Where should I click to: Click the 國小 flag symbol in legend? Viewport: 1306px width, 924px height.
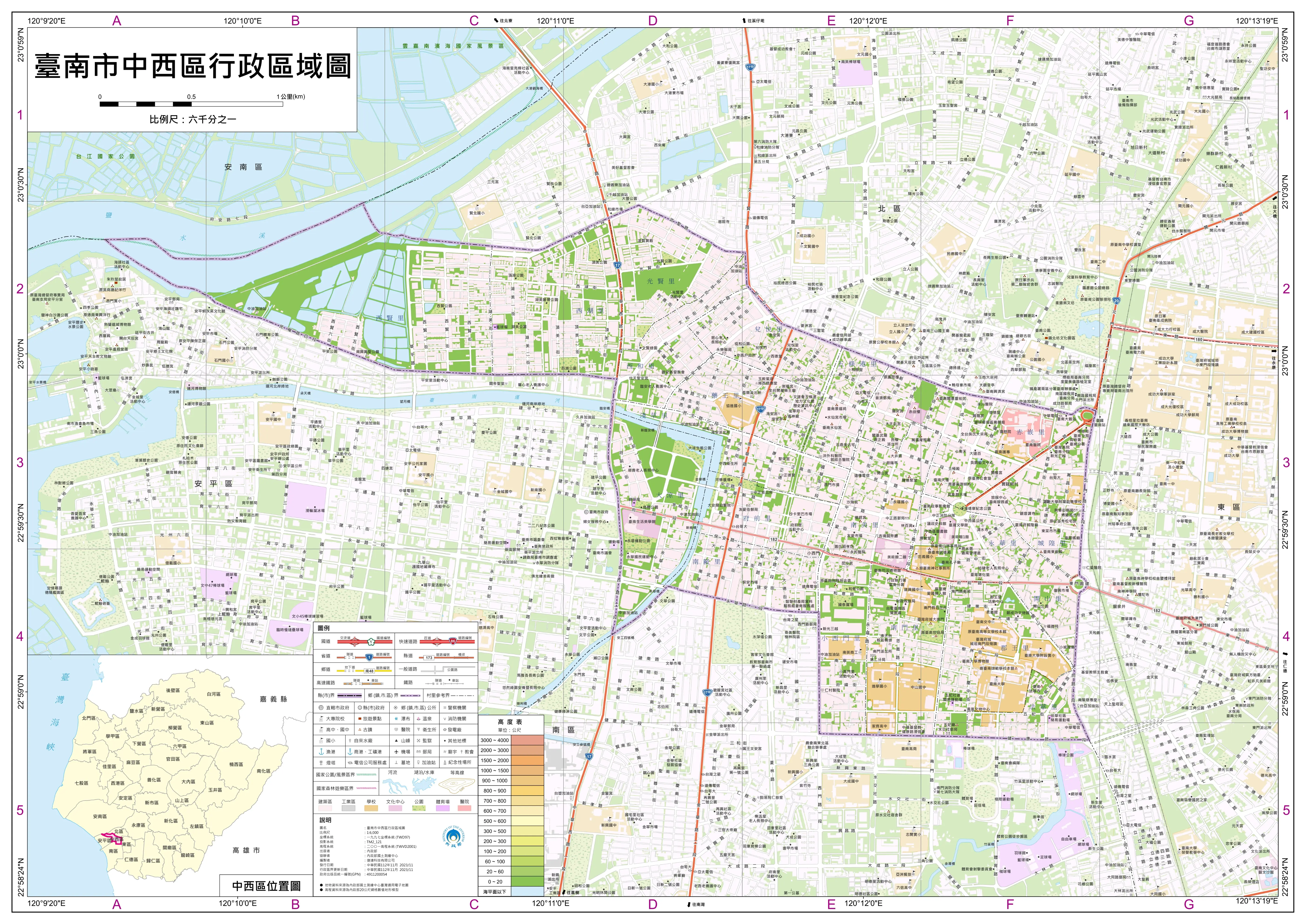click(x=321, y=741)
